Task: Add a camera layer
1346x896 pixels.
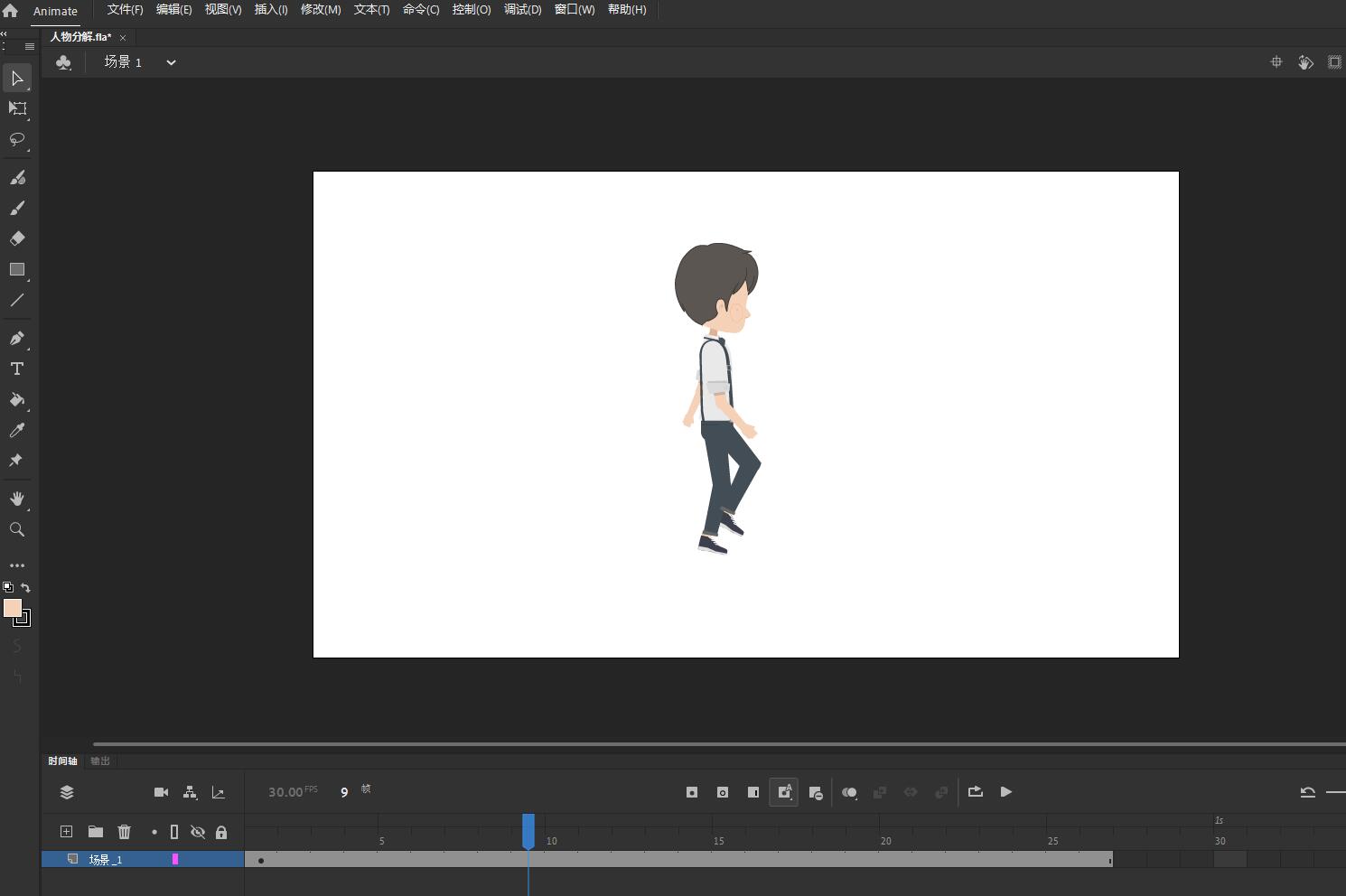Action: (x=161, y=792)
